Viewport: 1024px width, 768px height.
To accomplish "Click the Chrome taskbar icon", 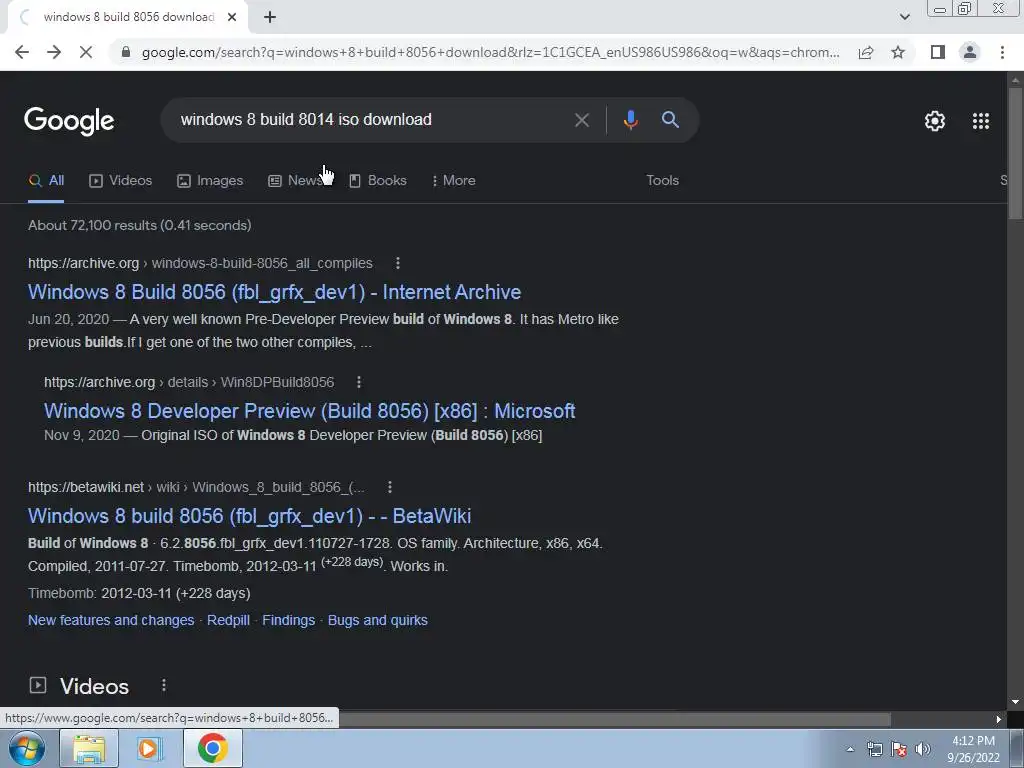I will tap(212, 748).
